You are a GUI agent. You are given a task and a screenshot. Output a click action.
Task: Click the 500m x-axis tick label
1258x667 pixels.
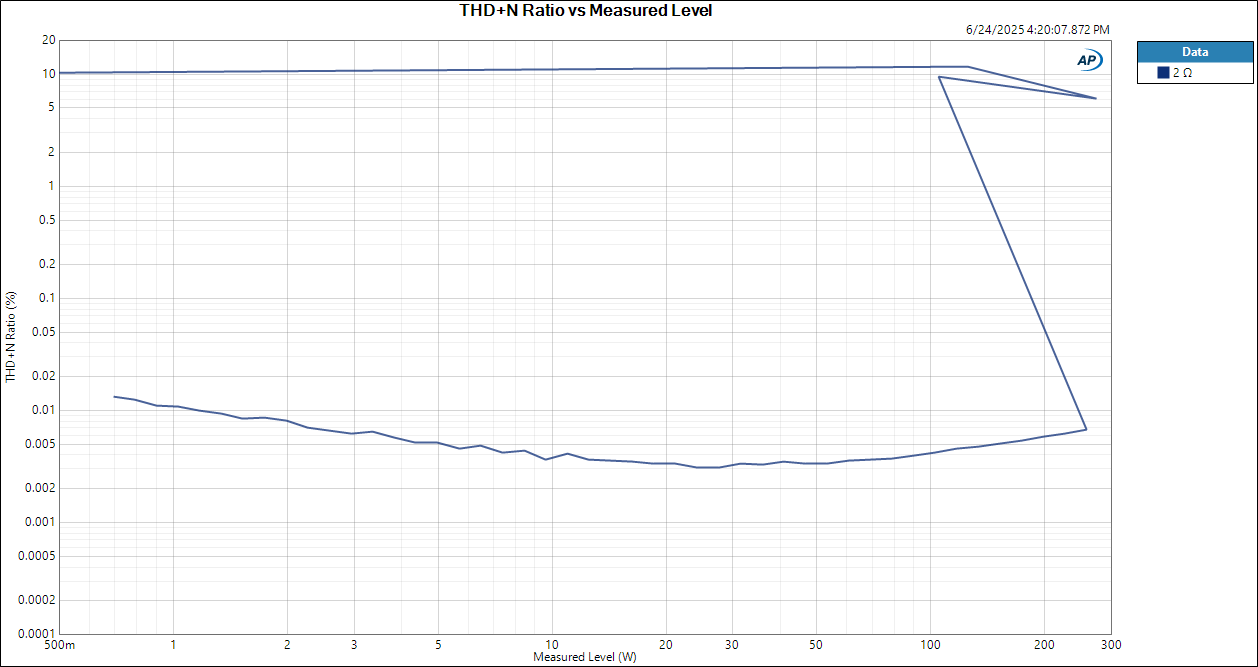(60, 644)
